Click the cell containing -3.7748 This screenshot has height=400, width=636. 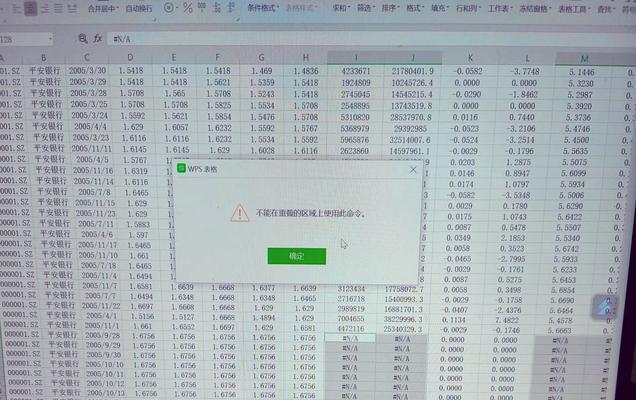pos(525,72)
